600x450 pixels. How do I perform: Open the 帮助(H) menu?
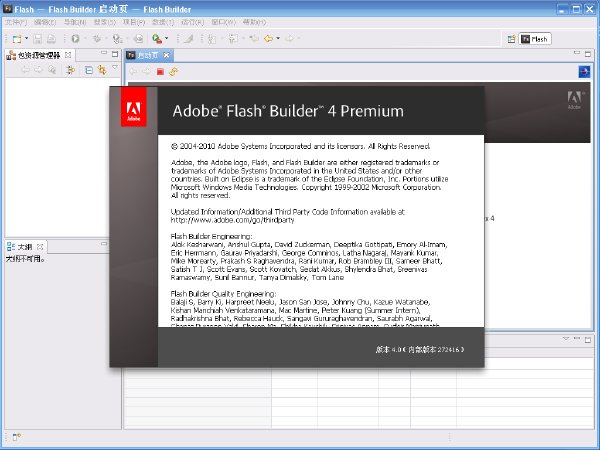click(x=254, y=22)
